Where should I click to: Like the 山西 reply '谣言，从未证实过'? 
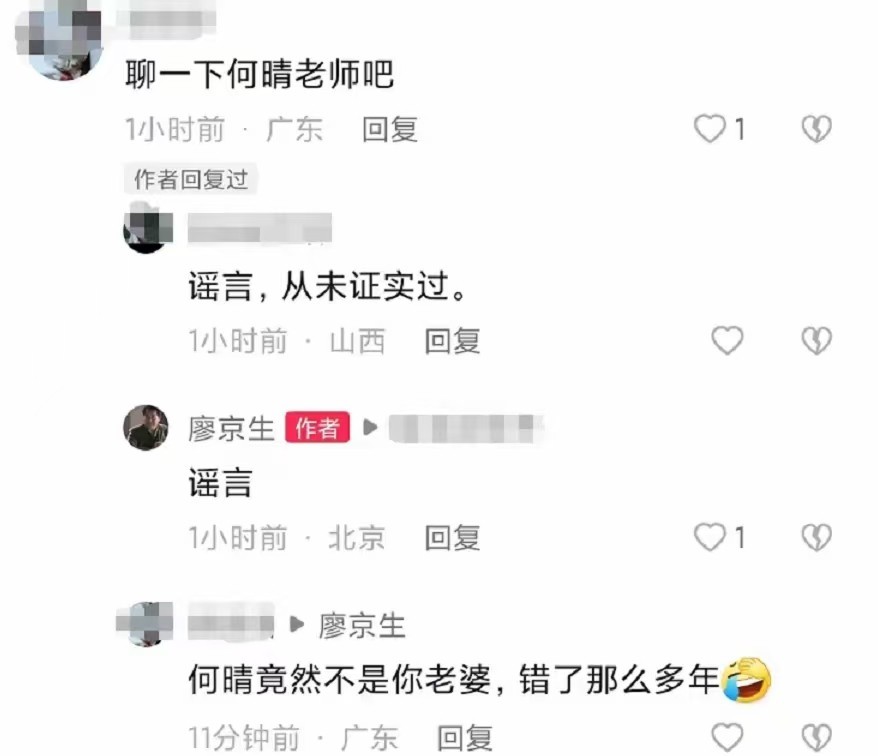click(x=727, y=340)
